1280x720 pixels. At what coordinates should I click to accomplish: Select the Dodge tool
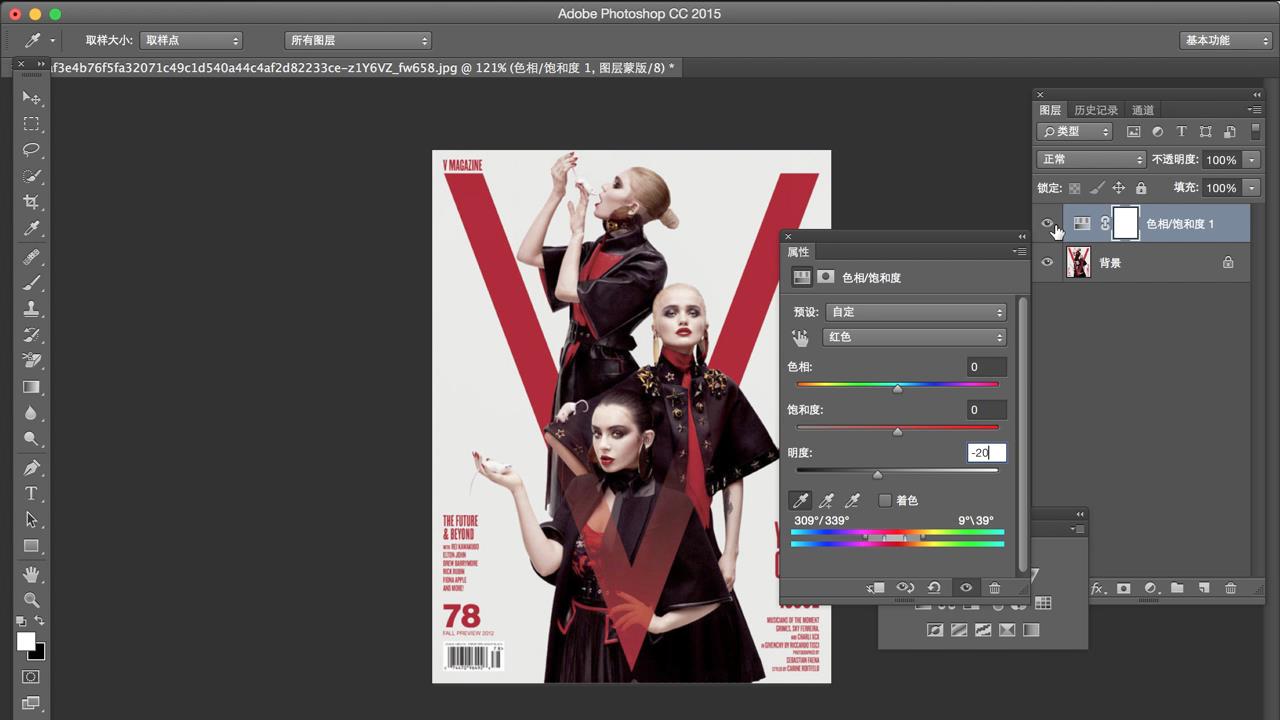31,439
